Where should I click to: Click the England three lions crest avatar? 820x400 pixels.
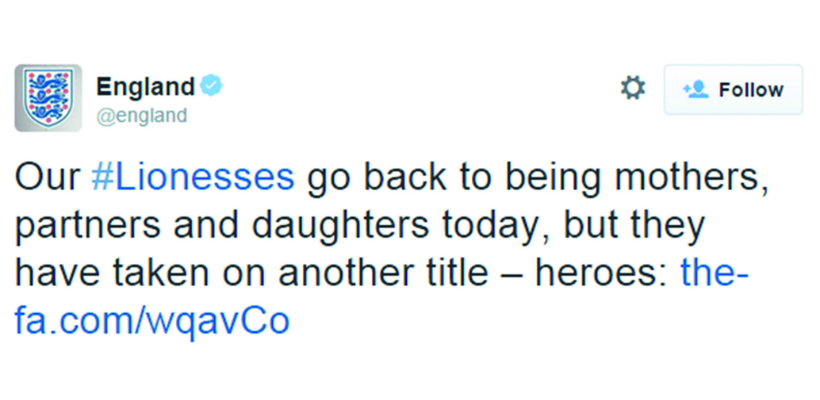[48, 98]
